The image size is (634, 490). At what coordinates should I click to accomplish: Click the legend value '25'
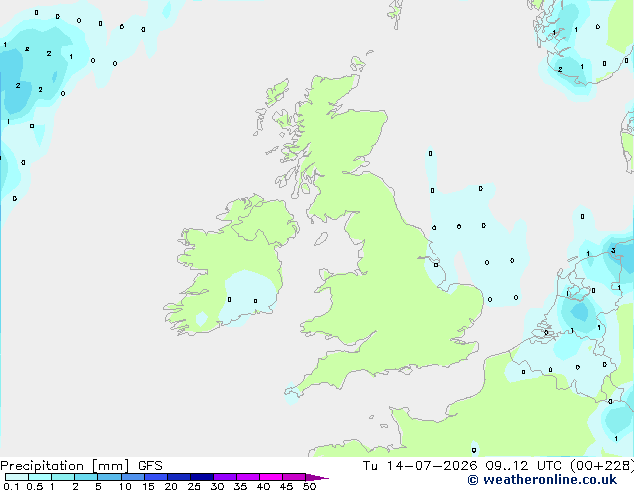(194, 486)
